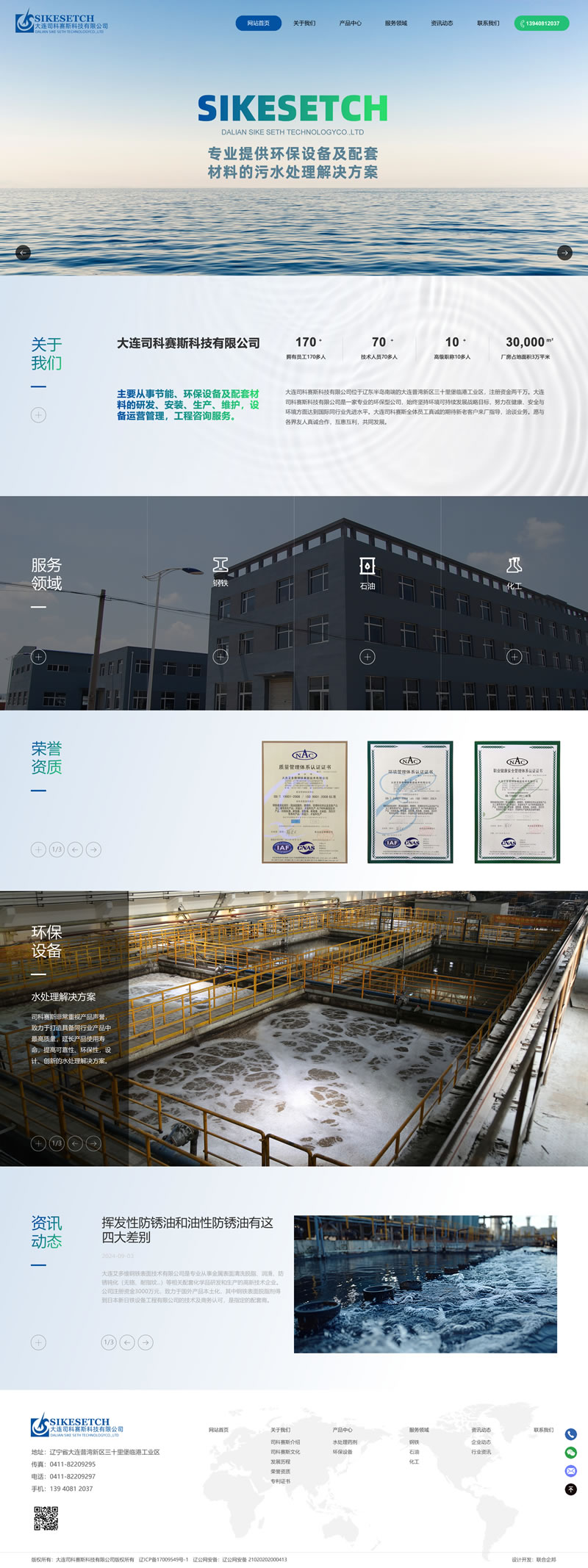Click the petroleum oil barrel icon
Viewport: 588px width, 1568px height.
tap(367, 565)
